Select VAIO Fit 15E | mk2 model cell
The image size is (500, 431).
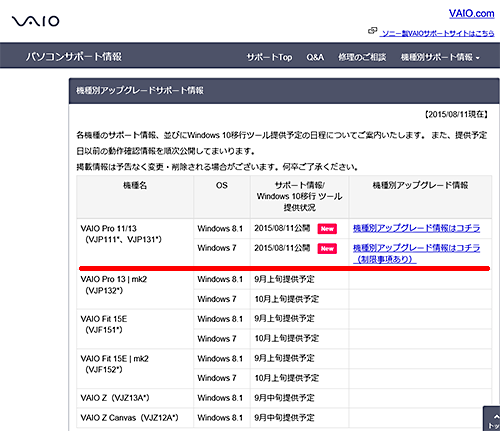point(135,369)
